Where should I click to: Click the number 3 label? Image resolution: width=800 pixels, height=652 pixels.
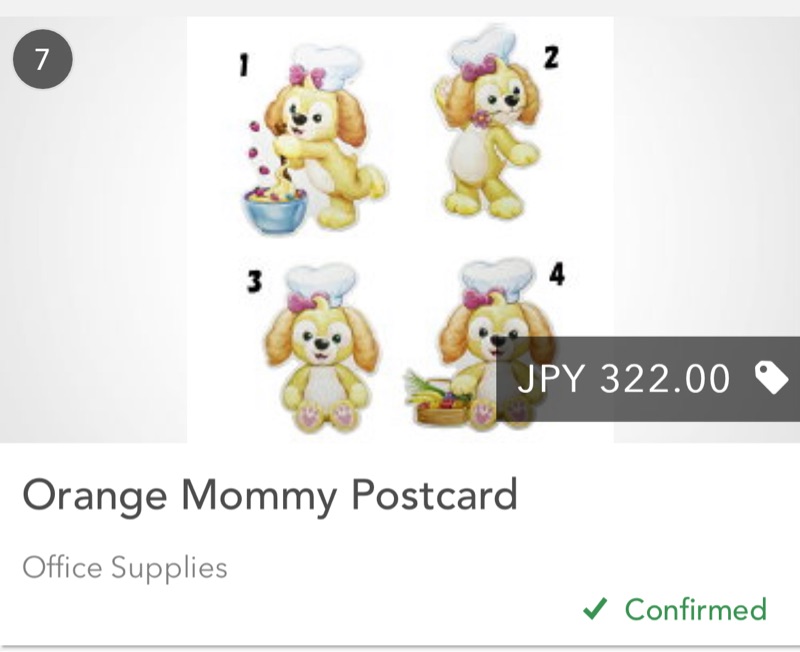click(x=254, y=282)
